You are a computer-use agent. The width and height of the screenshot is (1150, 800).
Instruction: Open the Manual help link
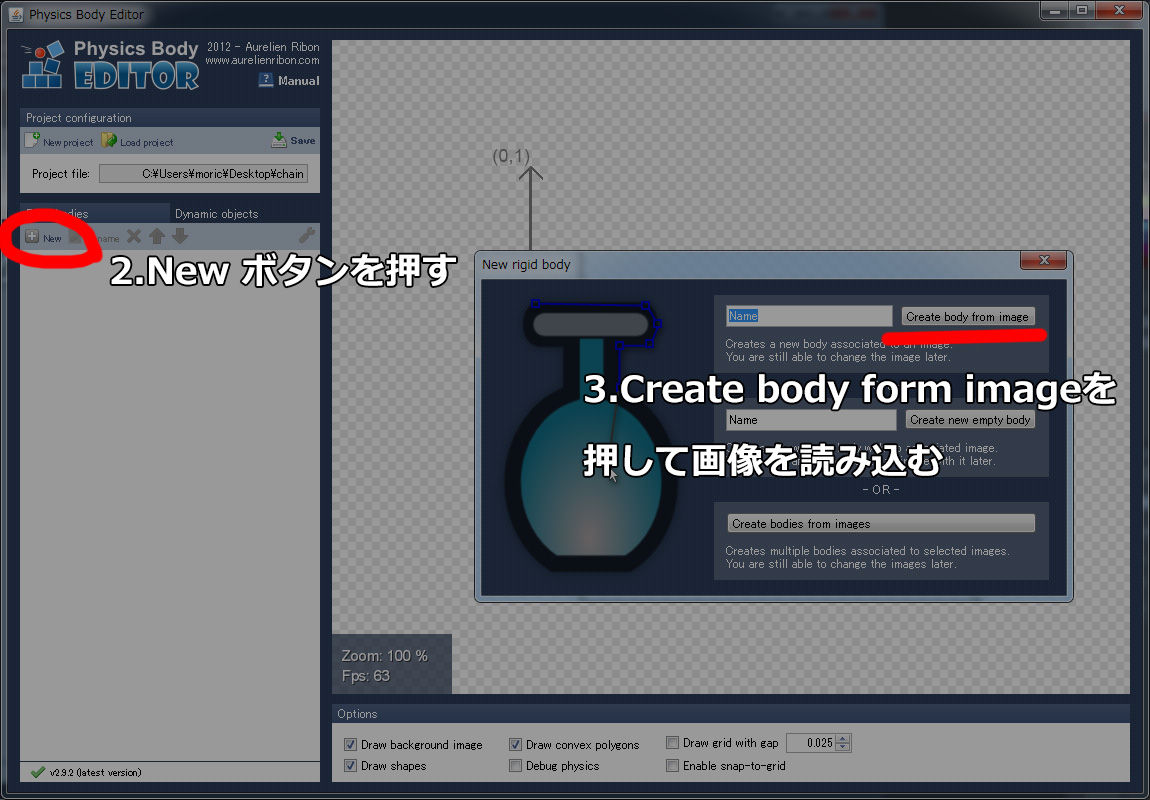(x=290, y=80)
